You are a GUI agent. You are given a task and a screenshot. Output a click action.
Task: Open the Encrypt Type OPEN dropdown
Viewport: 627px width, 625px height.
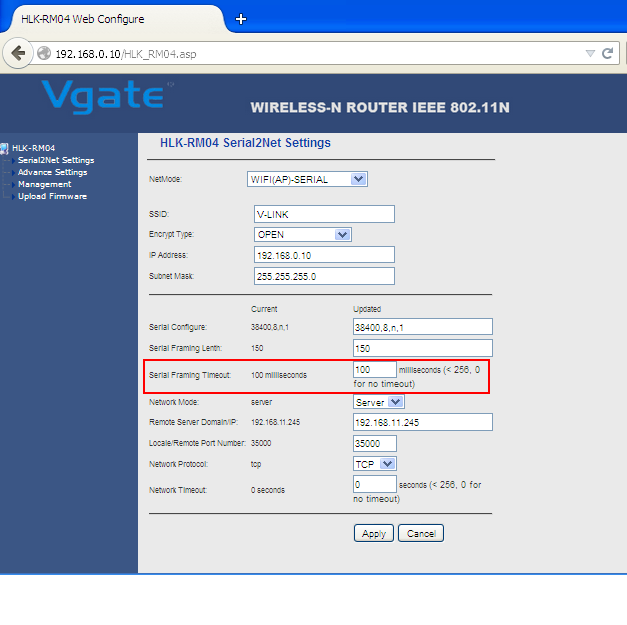coord(303,234)
